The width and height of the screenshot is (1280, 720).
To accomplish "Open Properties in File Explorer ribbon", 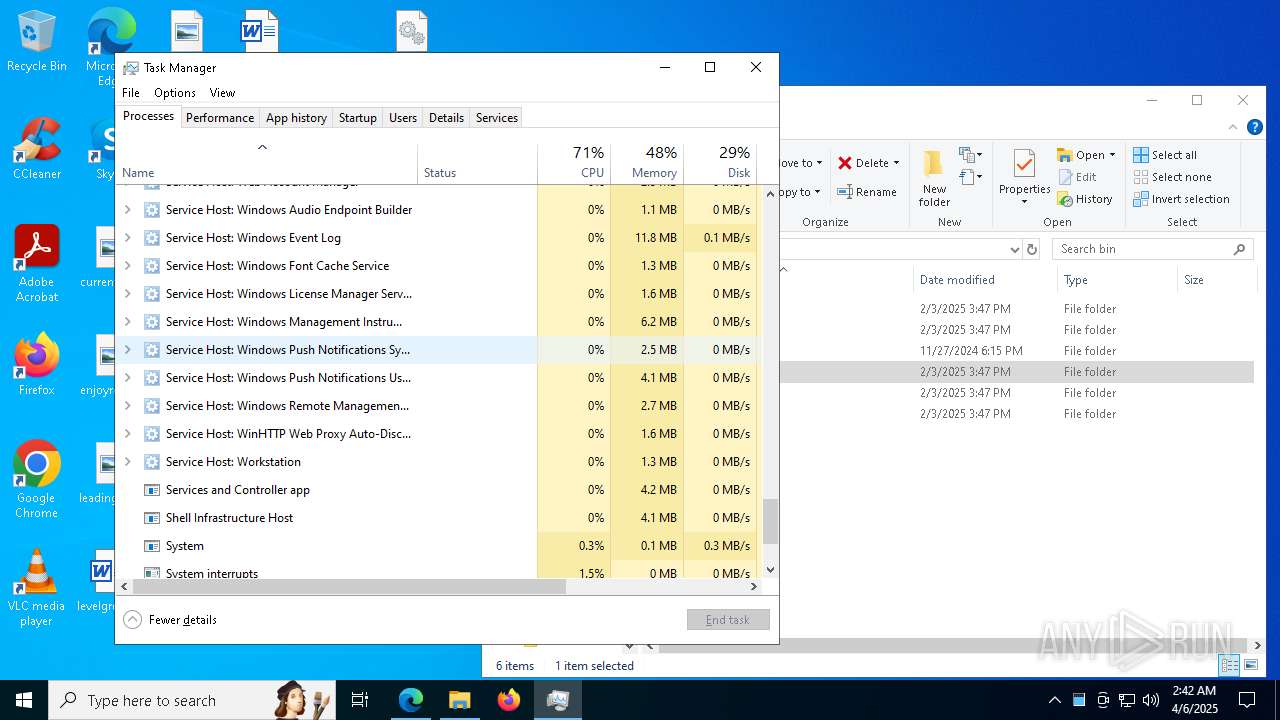I will pyautogui.click(x=1024, y=179).
